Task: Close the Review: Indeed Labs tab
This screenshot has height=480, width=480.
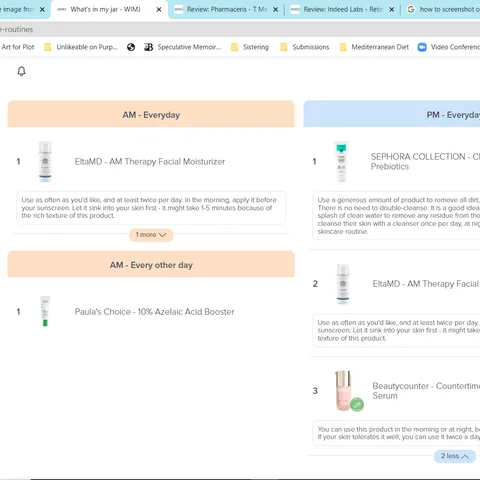Action: pyautogui.click(x=392, y=10)
